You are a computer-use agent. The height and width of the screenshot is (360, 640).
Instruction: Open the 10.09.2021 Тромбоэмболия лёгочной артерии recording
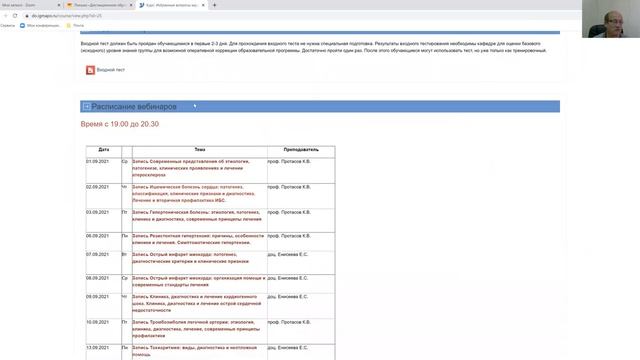196,329
